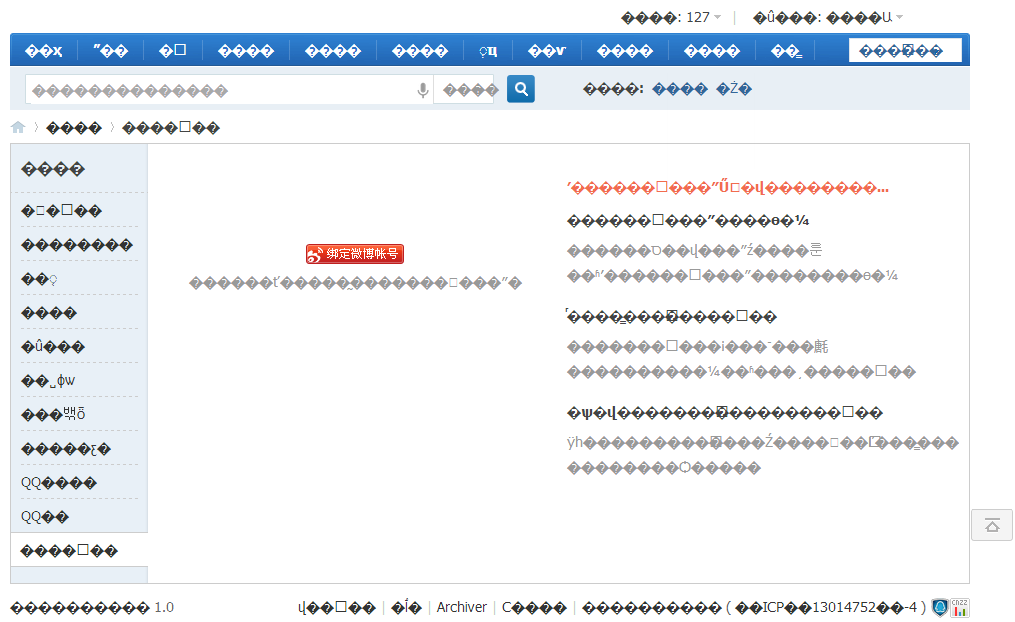Click the blue magnifier search button

click(x=520, y=89)
